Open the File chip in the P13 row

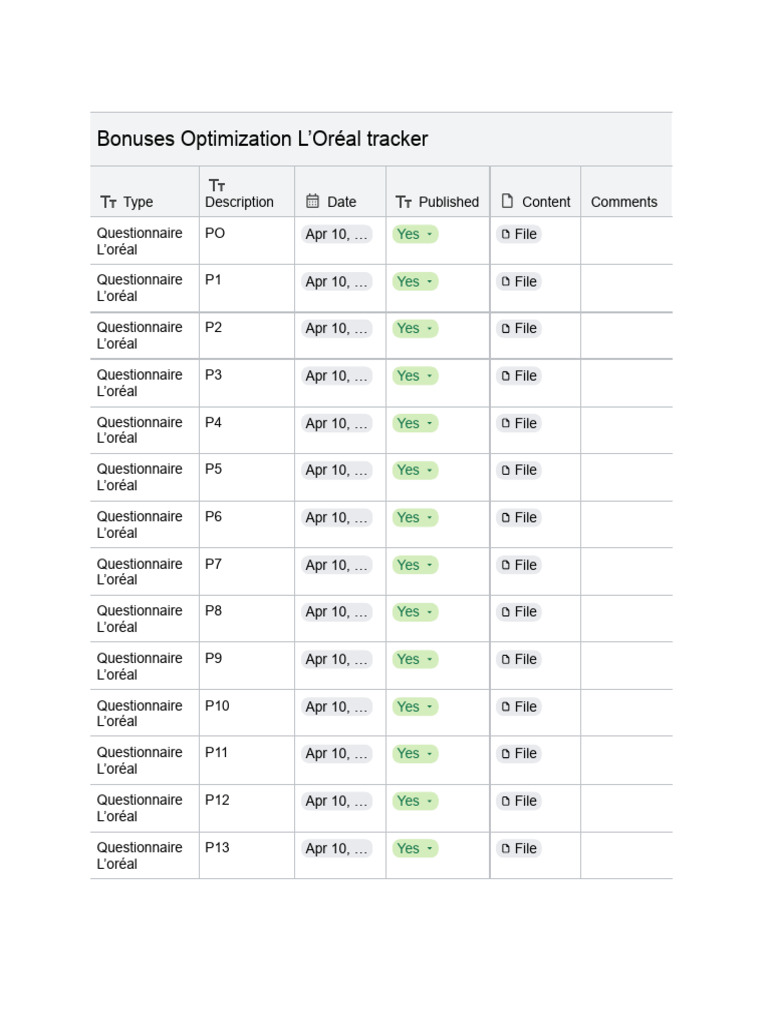point(519,848)
